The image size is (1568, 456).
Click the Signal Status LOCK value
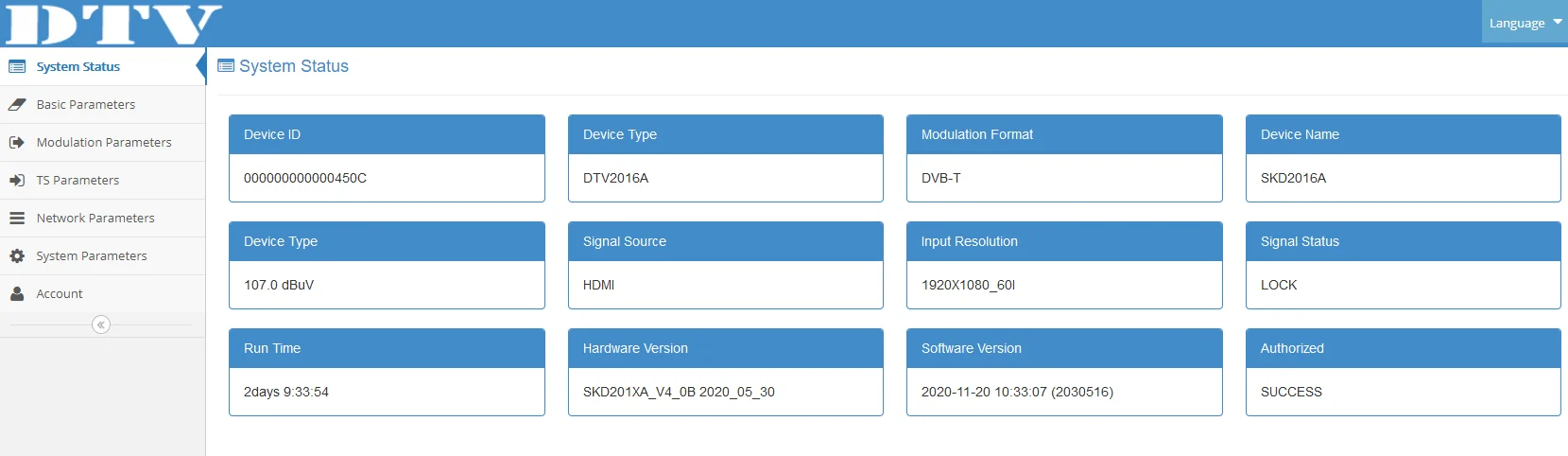pos(1279,285)
